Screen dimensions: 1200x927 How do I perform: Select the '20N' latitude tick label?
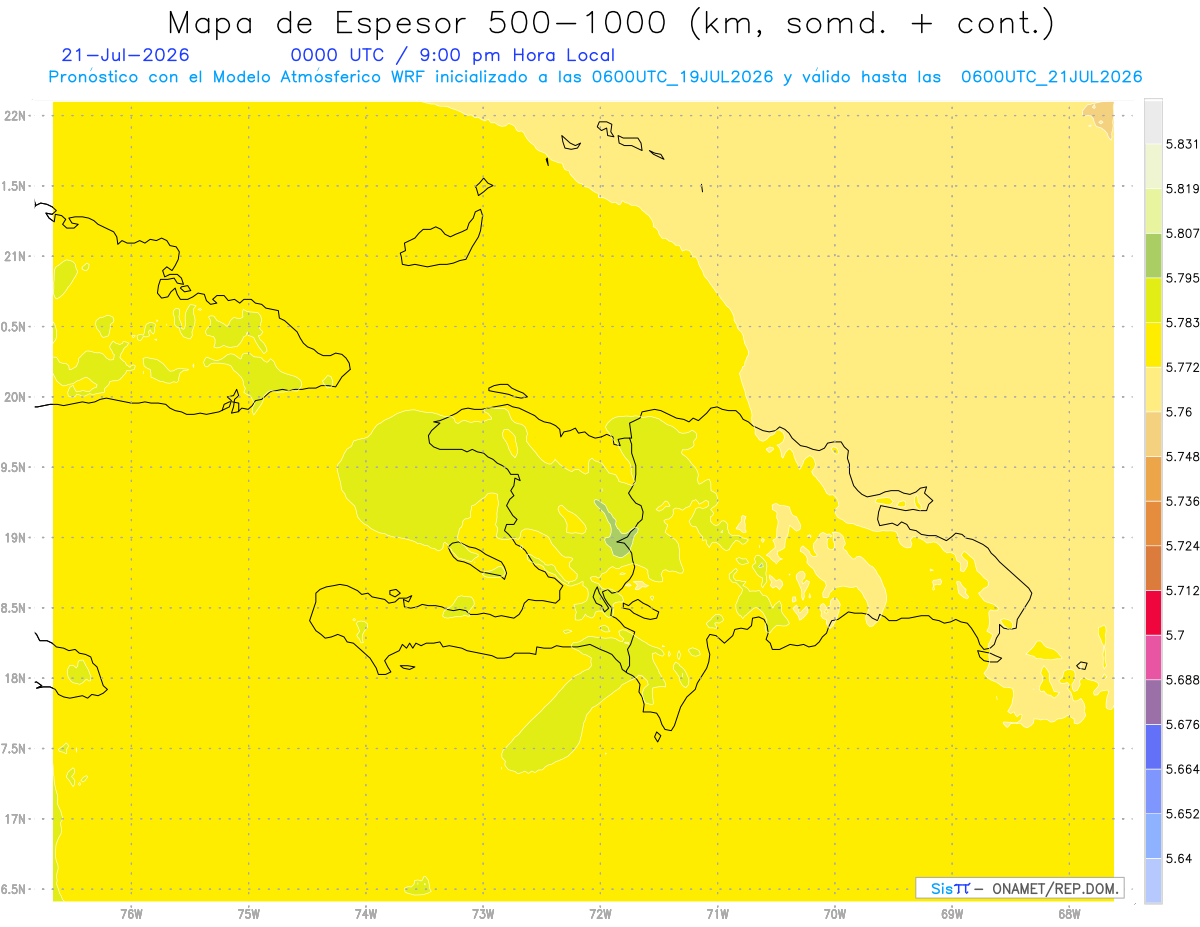point(16,397)
